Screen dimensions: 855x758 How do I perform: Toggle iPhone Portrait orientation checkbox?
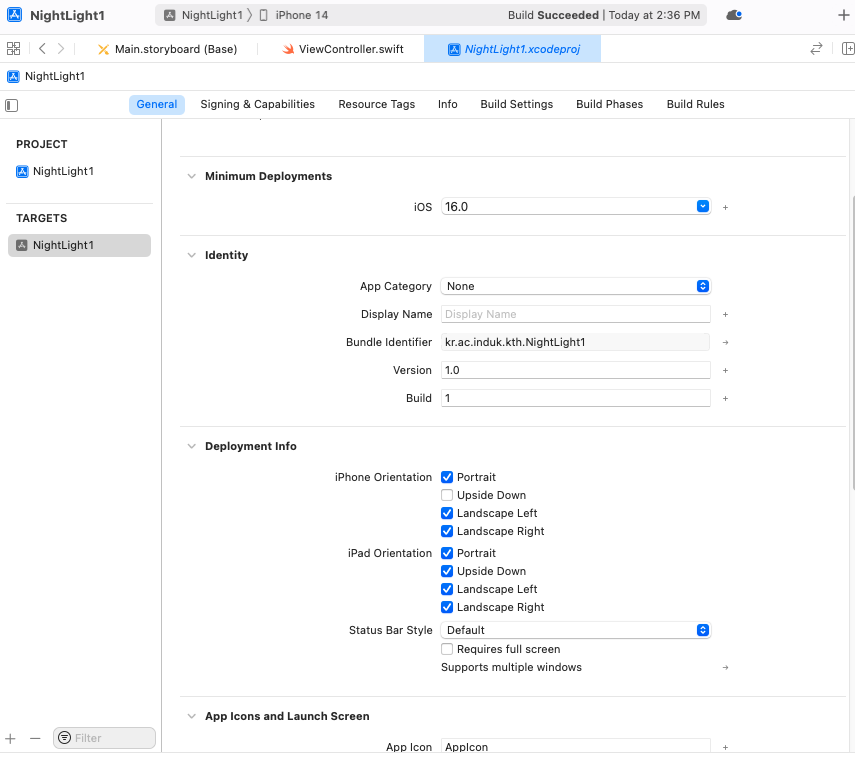click(x=447, y=477)
